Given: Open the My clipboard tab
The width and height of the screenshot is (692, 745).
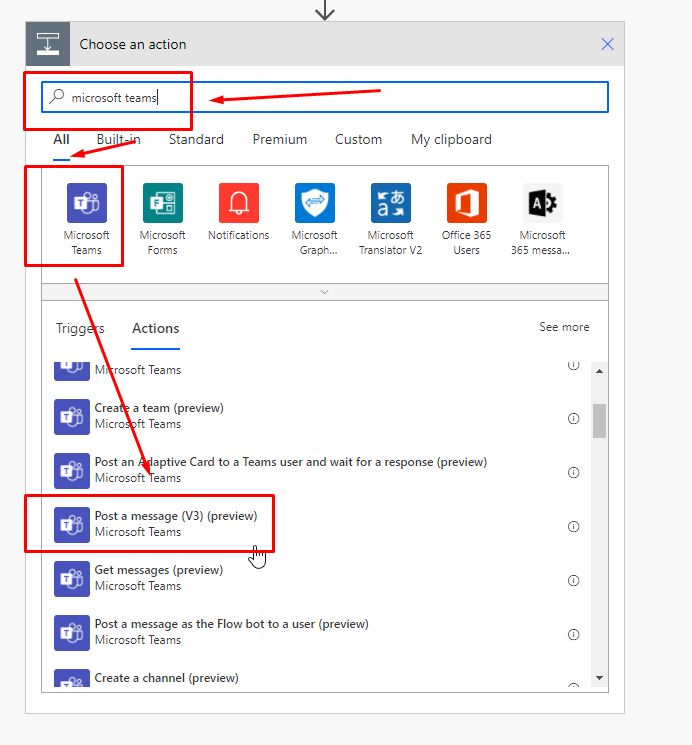Looking at the screenshot, I should click(x=452, y=139).
